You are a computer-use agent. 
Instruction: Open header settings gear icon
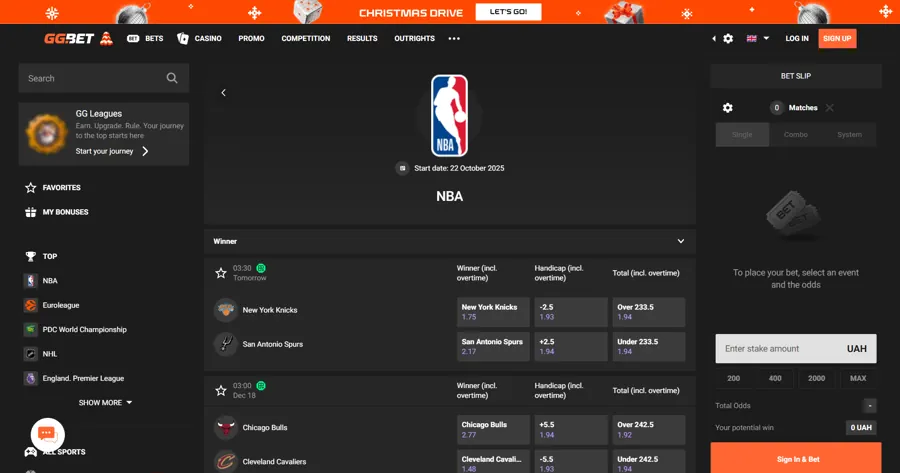(728, 38)
